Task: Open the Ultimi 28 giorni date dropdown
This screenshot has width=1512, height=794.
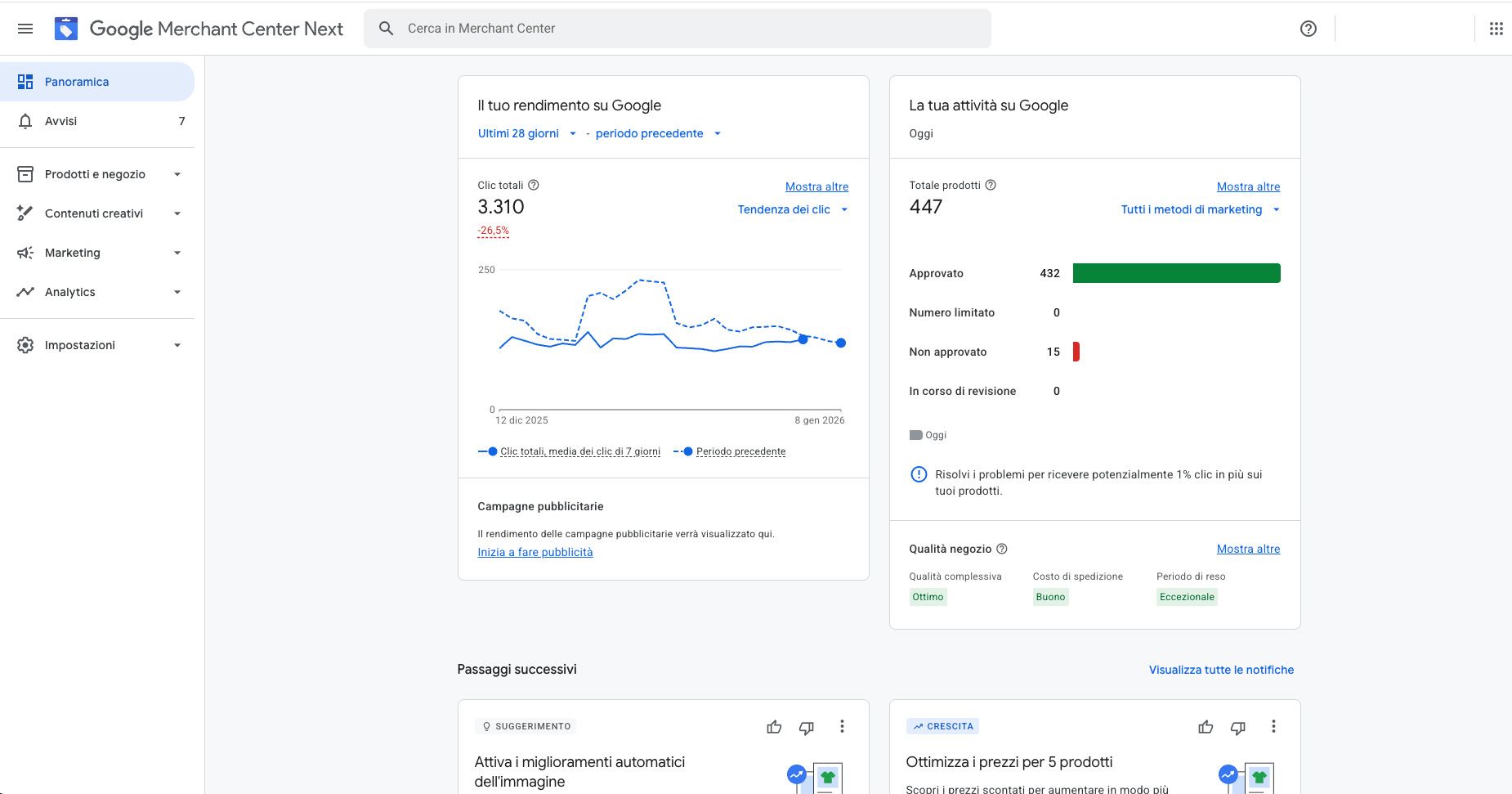Action: pos(527,133)
